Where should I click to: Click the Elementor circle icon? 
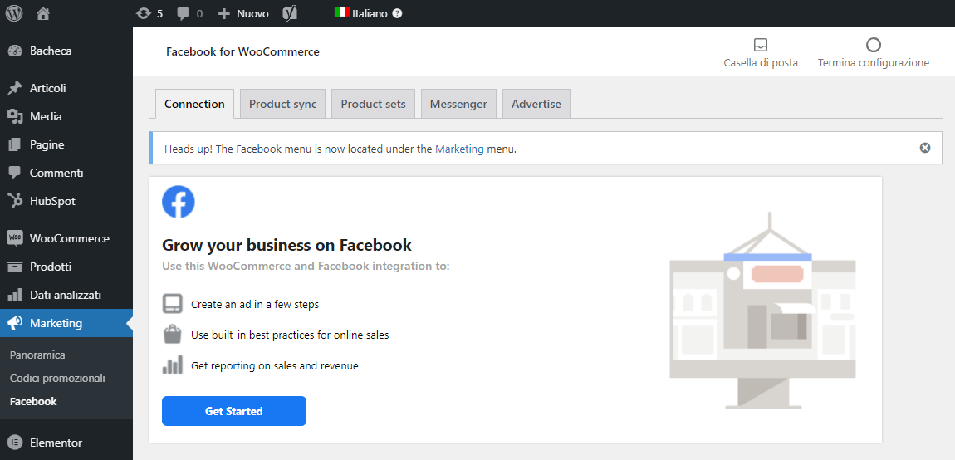15,443
